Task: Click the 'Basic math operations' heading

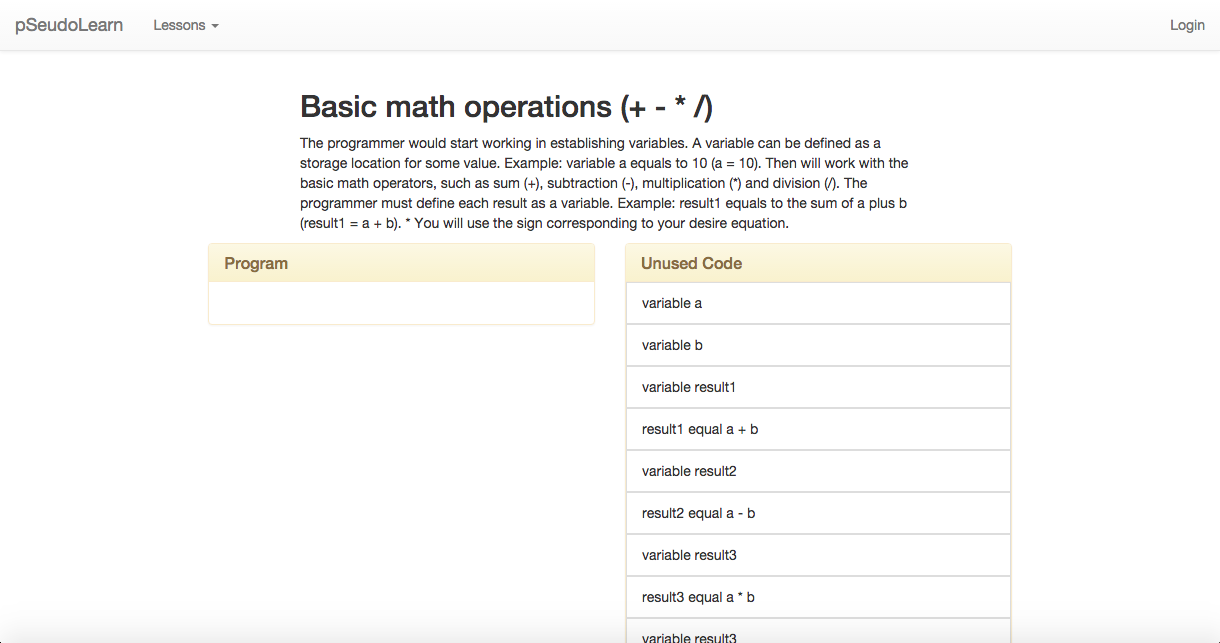Action: (x=506, y=107)
